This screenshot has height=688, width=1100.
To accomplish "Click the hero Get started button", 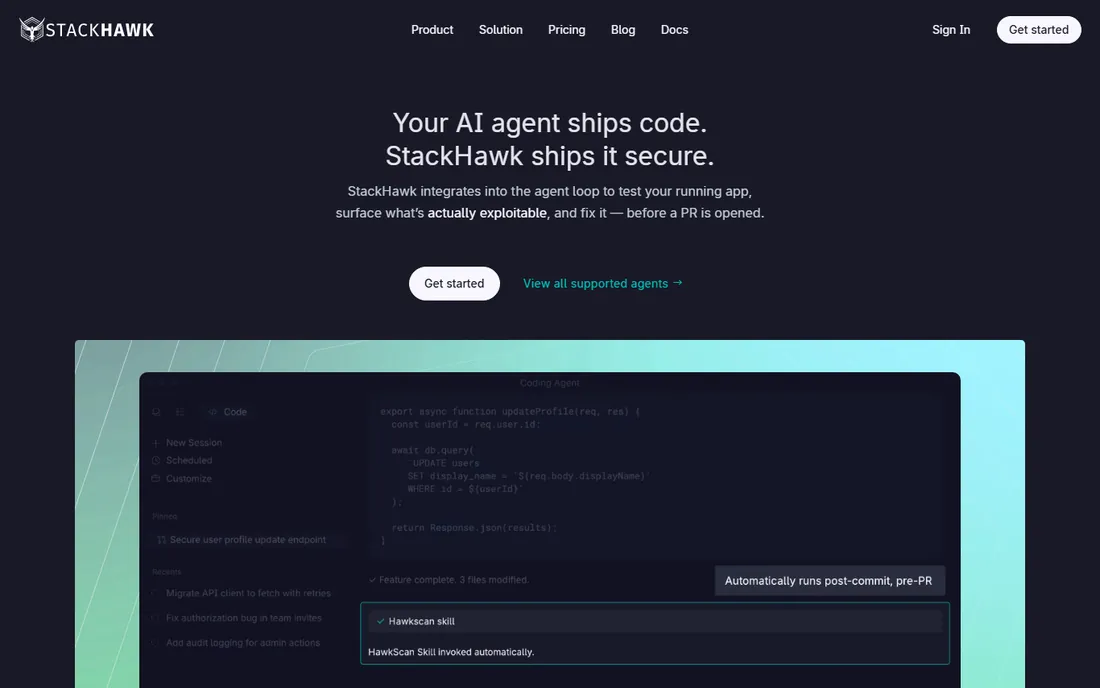I will point(454,283).
